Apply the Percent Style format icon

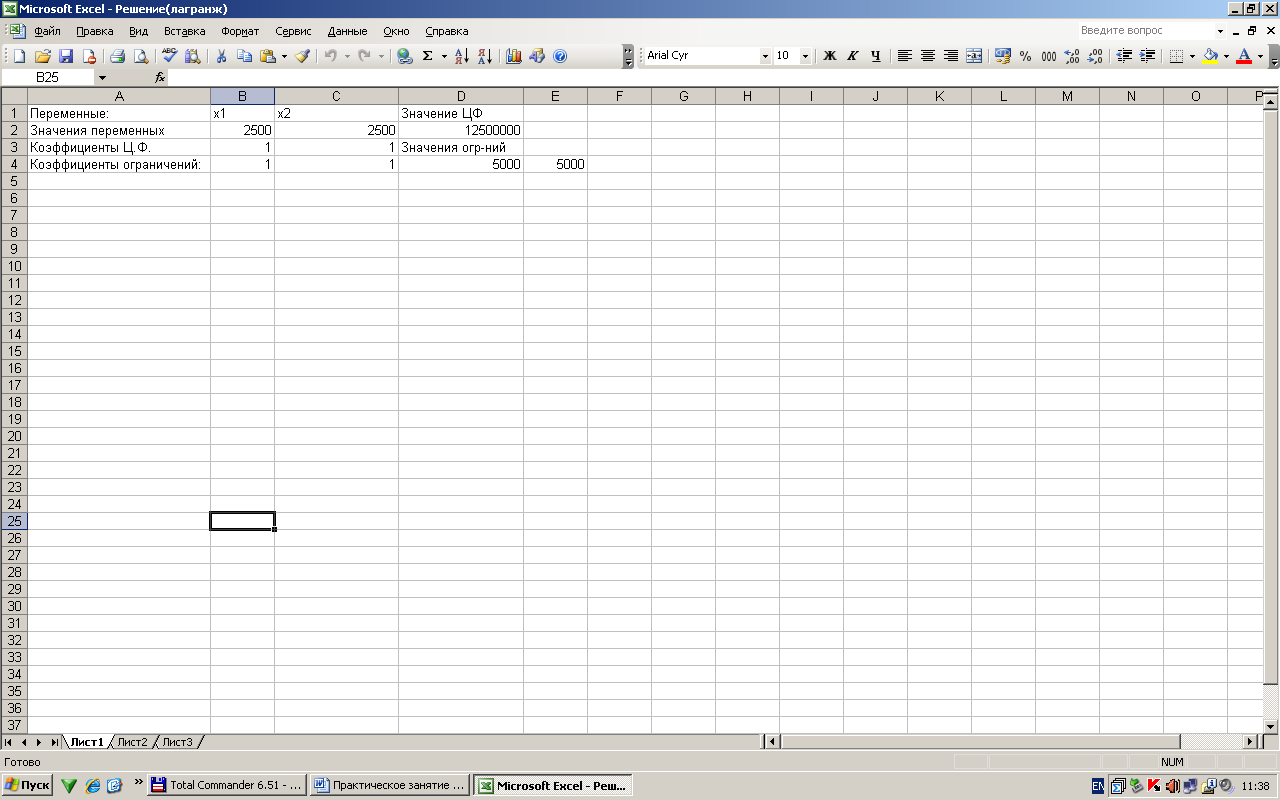pos(1025,56)
